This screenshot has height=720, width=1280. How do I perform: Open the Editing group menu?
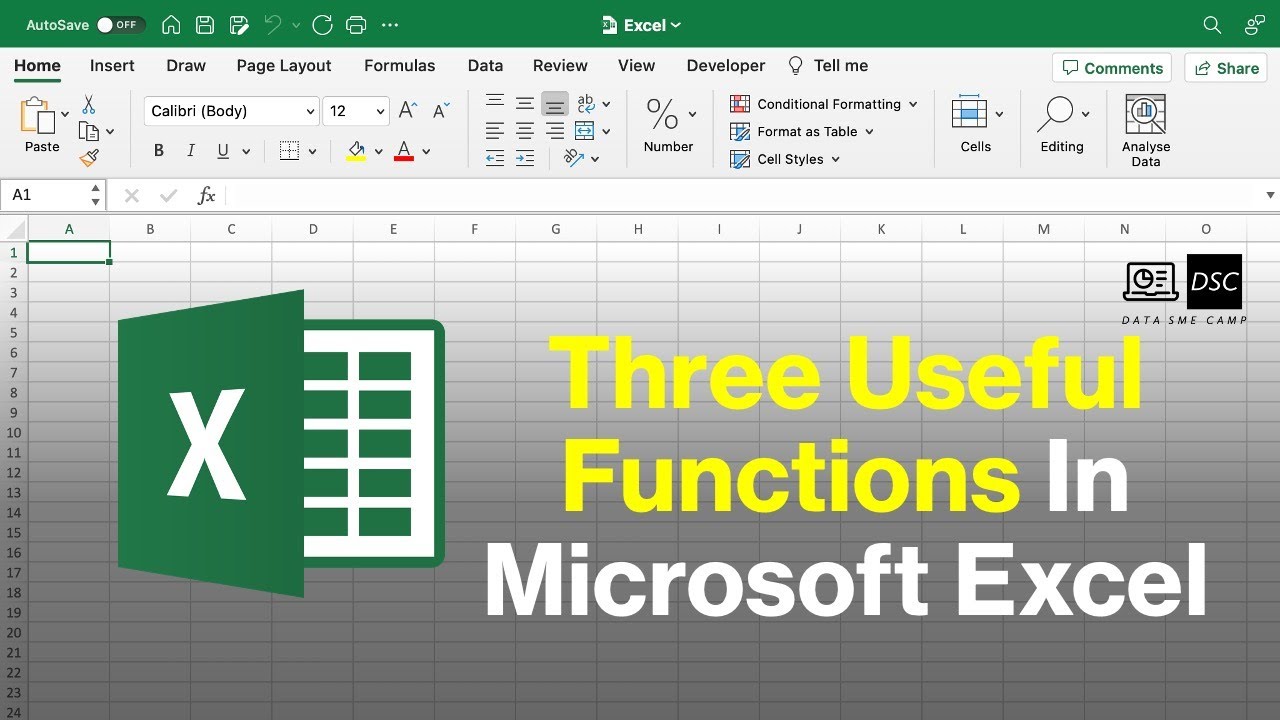[1062, 125]
